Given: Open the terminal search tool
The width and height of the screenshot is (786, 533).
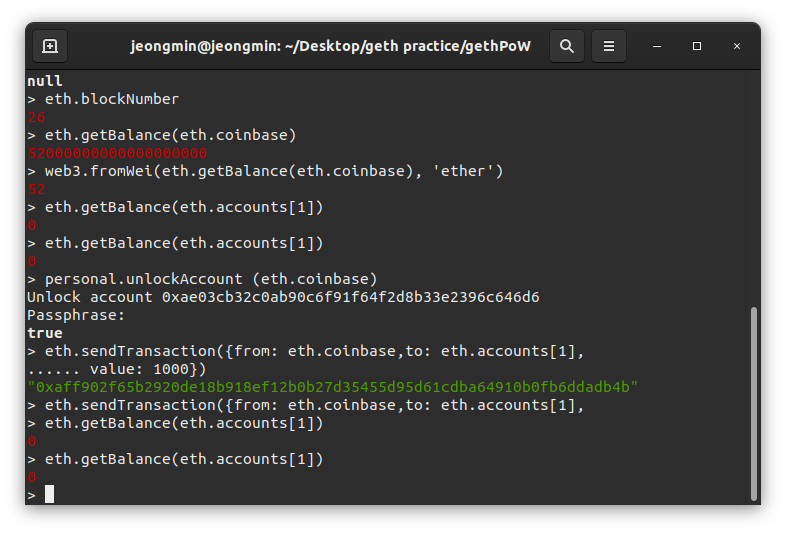Looking at the screenshot, I should click(x=567, y=46).
